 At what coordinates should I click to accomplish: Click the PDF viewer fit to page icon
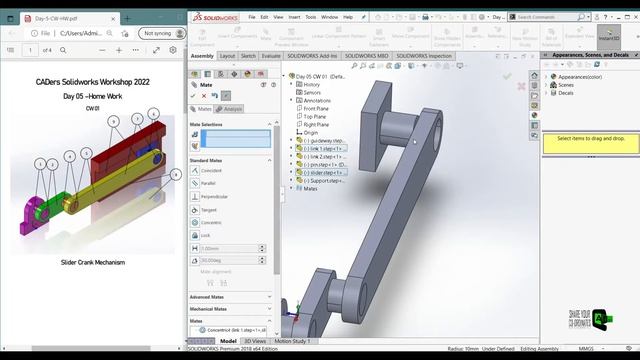click(156, 50)
